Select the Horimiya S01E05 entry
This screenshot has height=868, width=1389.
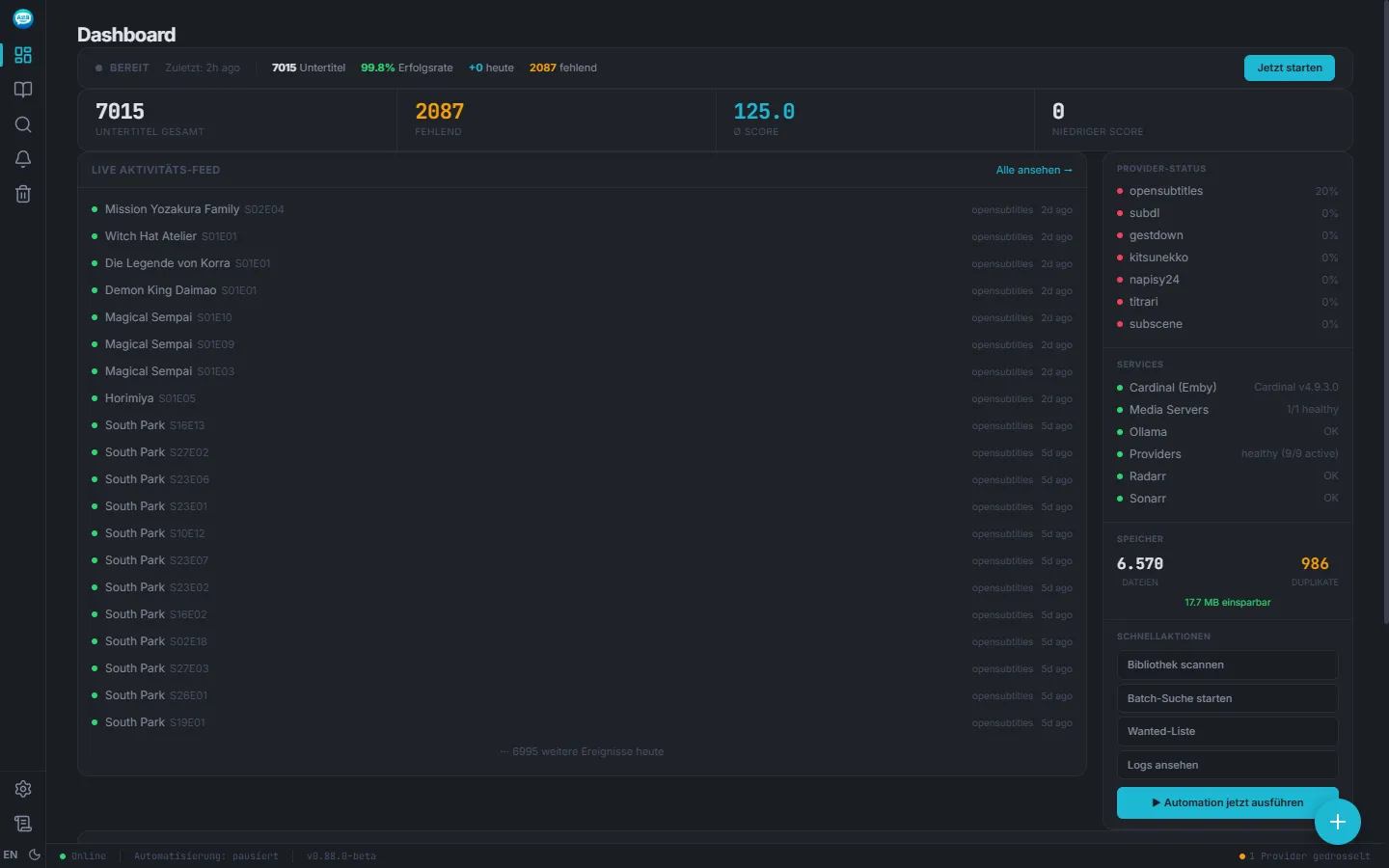[x=582, y=398]
